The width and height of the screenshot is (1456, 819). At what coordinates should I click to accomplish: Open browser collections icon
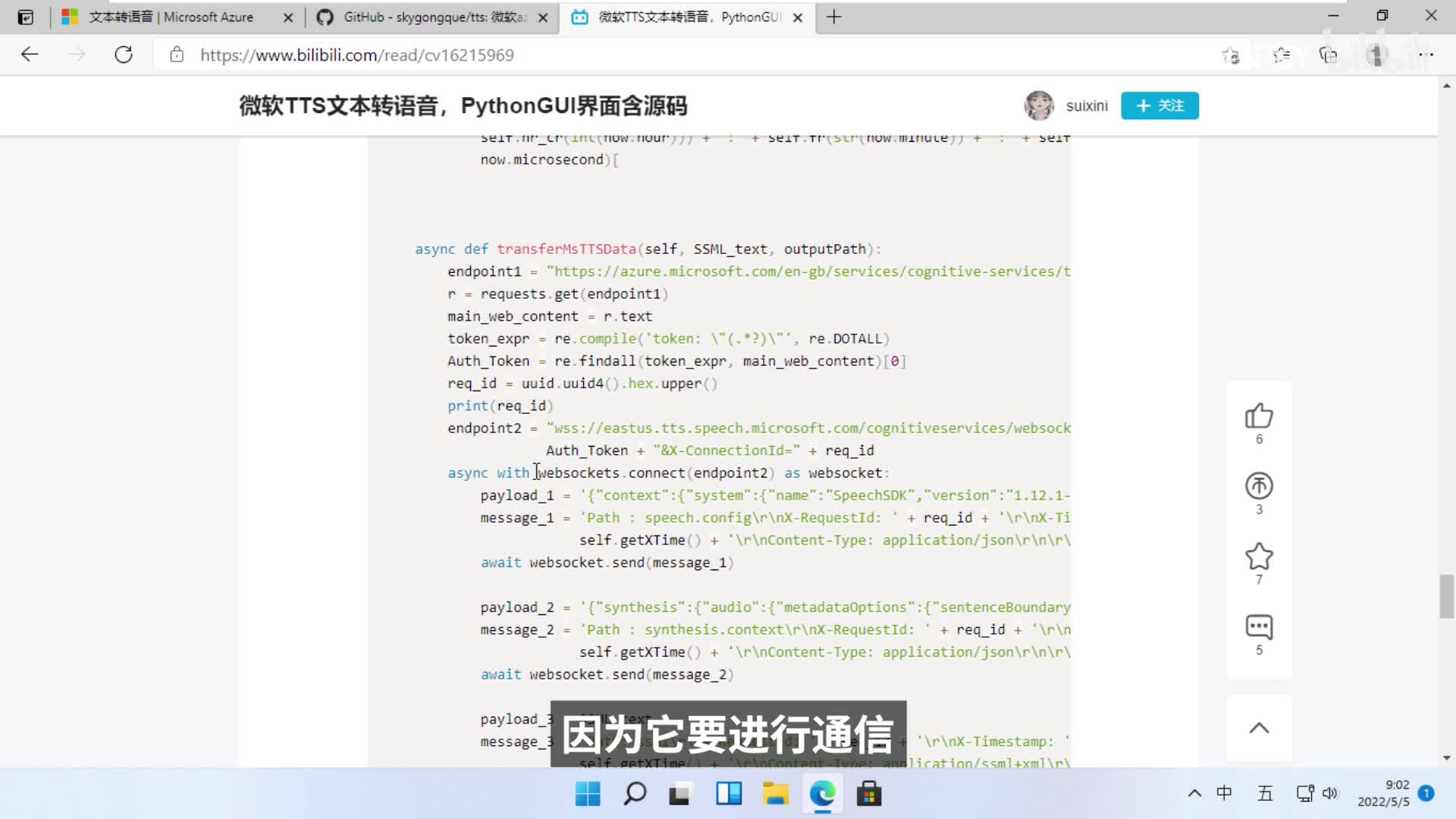[1328, 55]
